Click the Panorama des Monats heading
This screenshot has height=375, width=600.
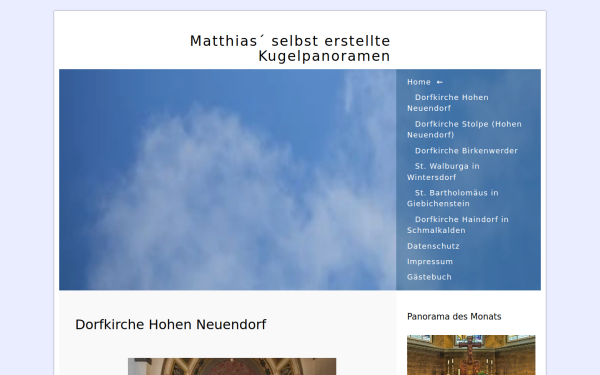tap(454, 316)
